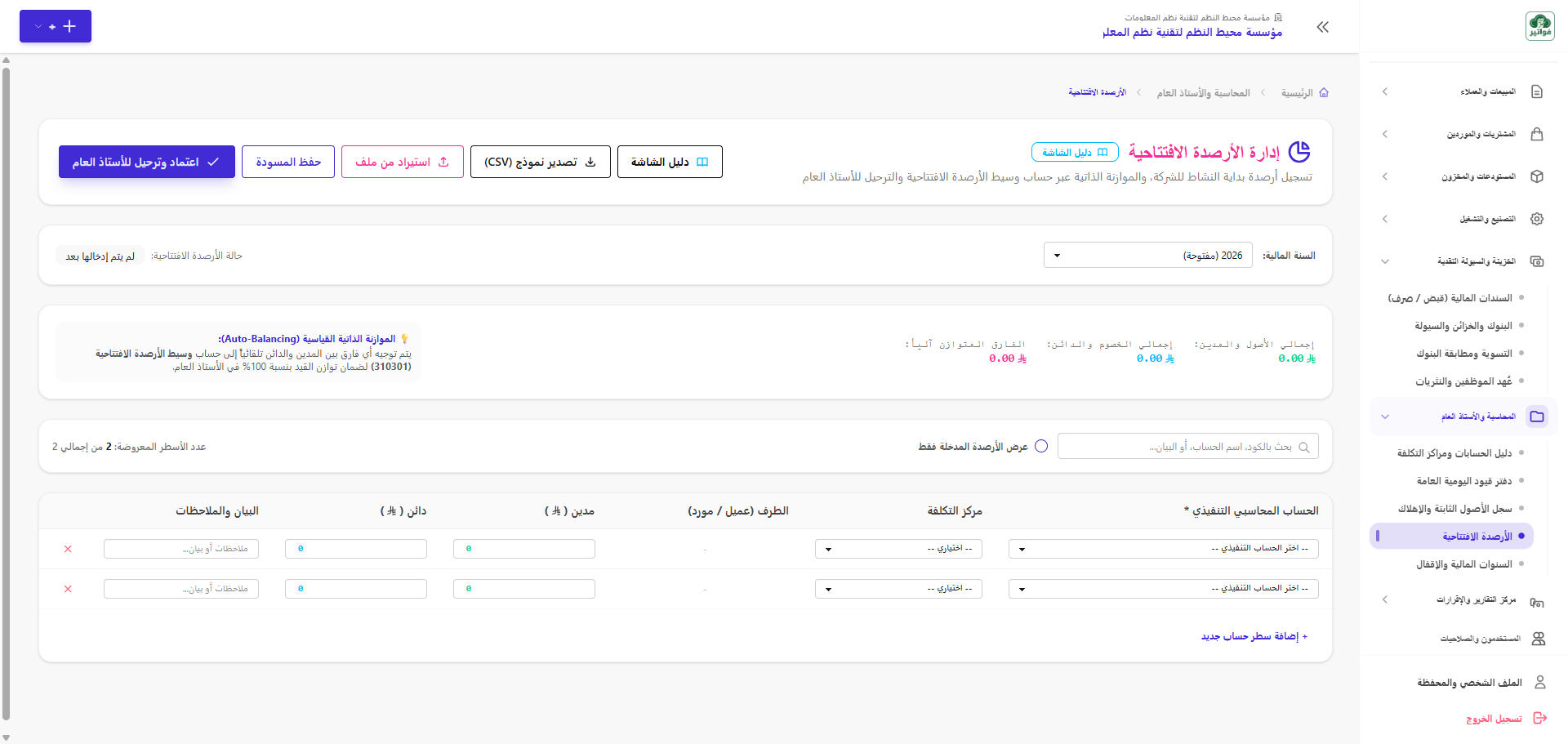Delete second row with red X icon
This screenshot has height=744, width=1568.
(68, 589)
